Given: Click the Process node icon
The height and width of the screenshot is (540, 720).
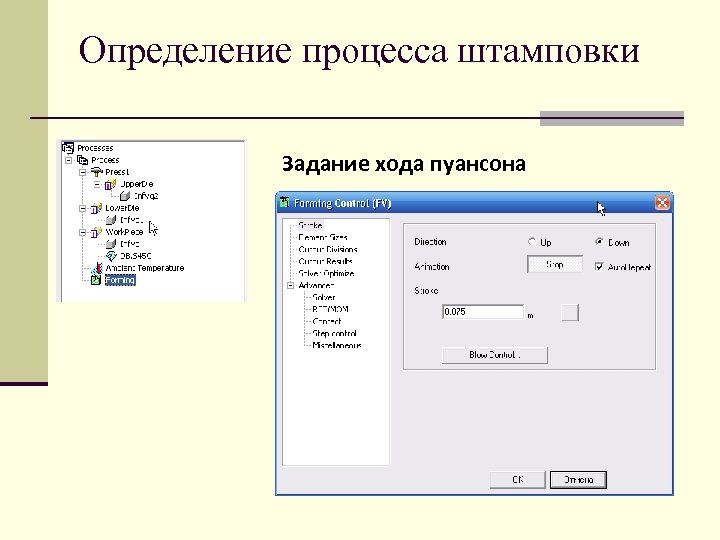Looking at the screenshot, I should pyautogui.click(x=83, y=160).
